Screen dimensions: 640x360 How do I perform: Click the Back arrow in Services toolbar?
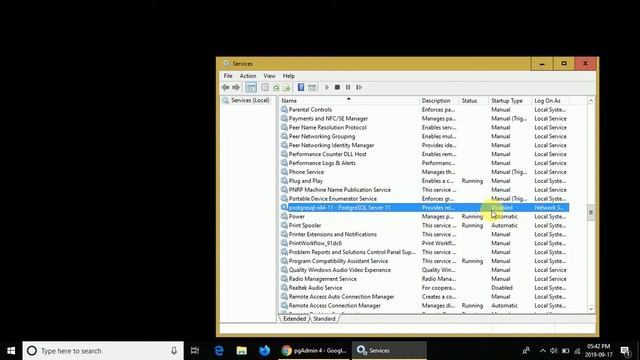(225, 87)
